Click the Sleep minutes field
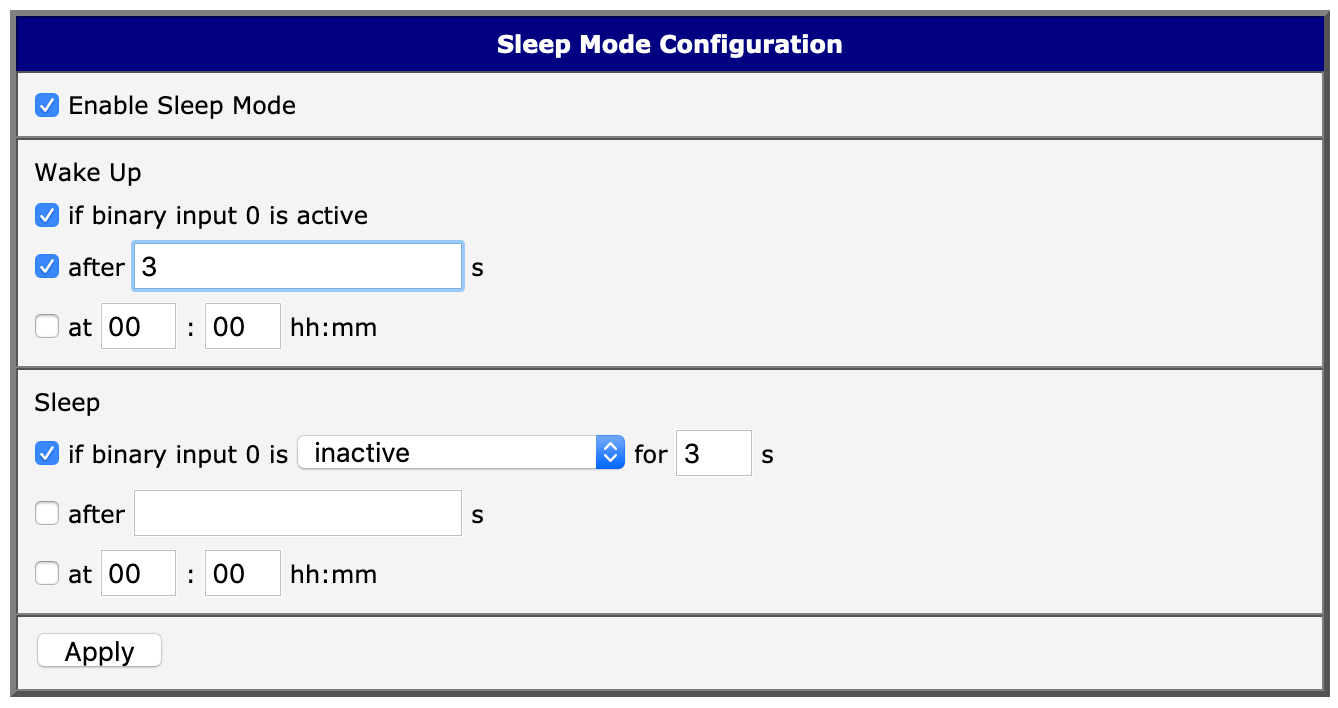Viewport: 1338px width, 708px height. [x=242, y=574]
